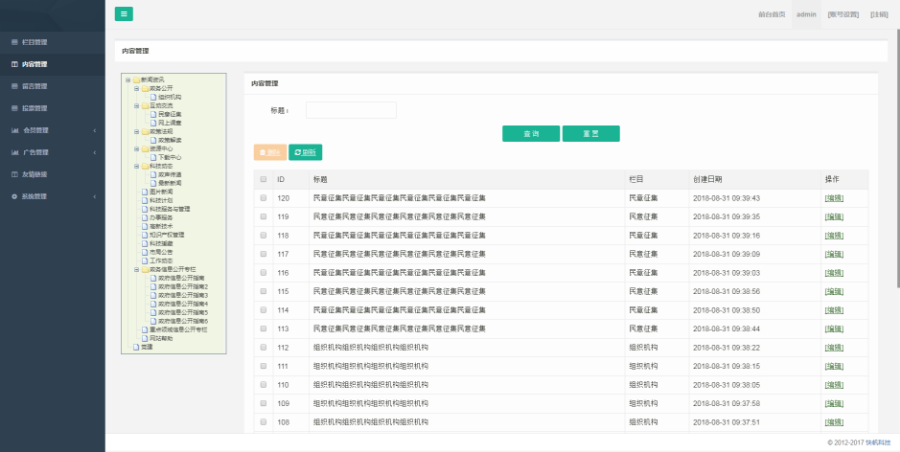The image size is (900, 452).
Task: Click the orange 删除 delete button
Action: (270, 152)
